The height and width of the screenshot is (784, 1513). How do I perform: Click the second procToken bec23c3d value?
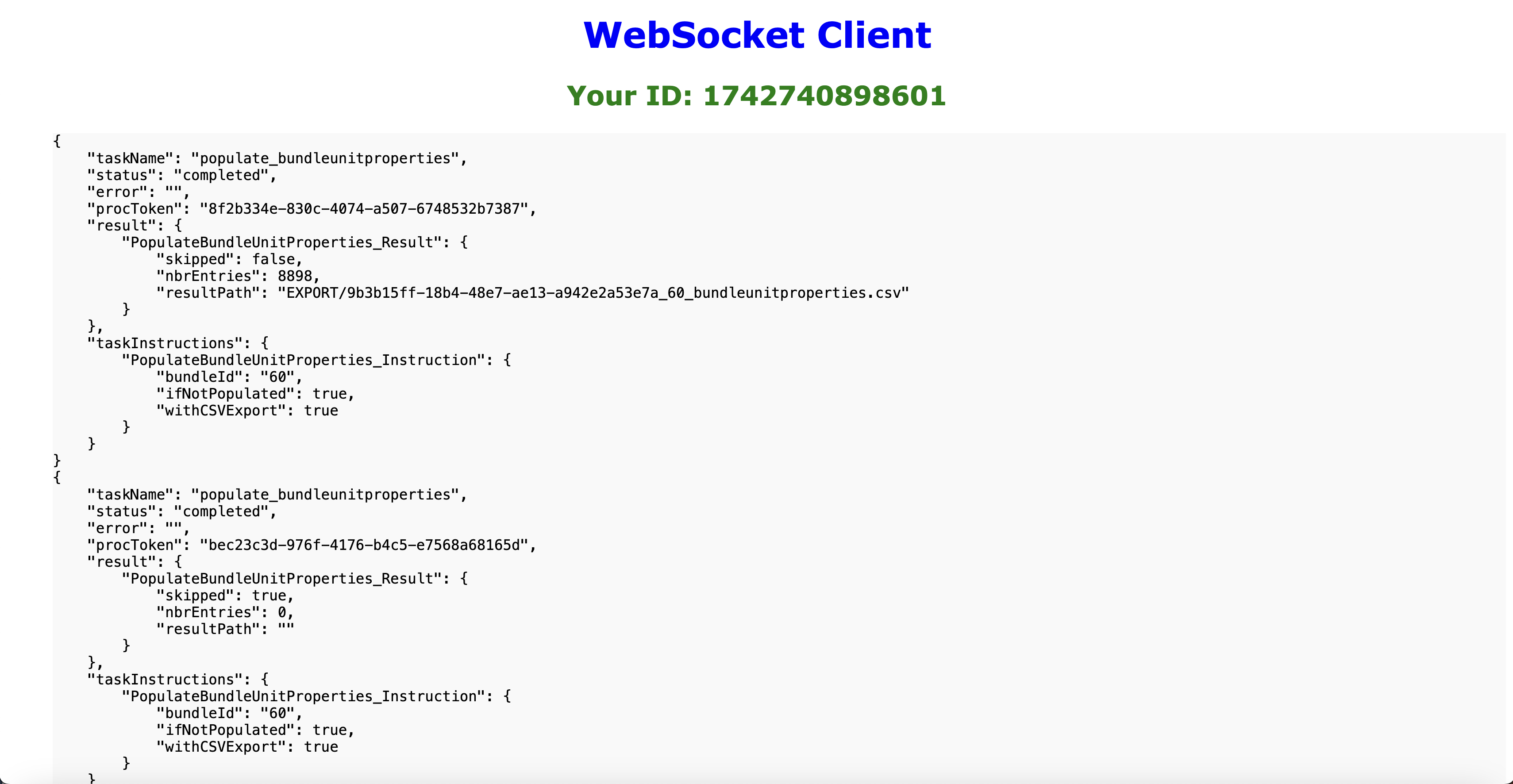point(364,545)
